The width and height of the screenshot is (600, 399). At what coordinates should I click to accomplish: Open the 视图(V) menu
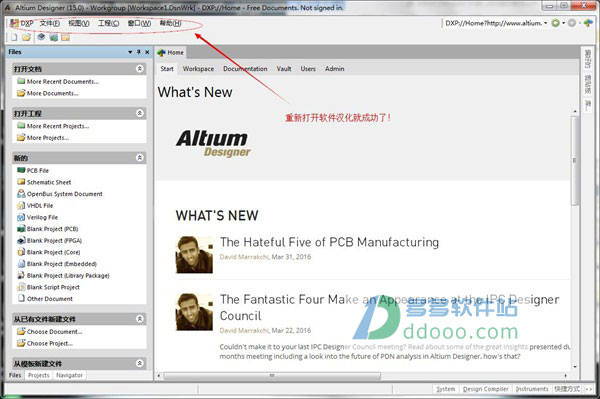click(79, 23)
